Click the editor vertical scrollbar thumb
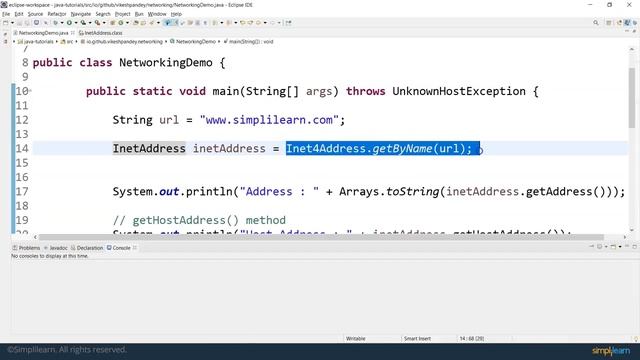 pos(631,98)
